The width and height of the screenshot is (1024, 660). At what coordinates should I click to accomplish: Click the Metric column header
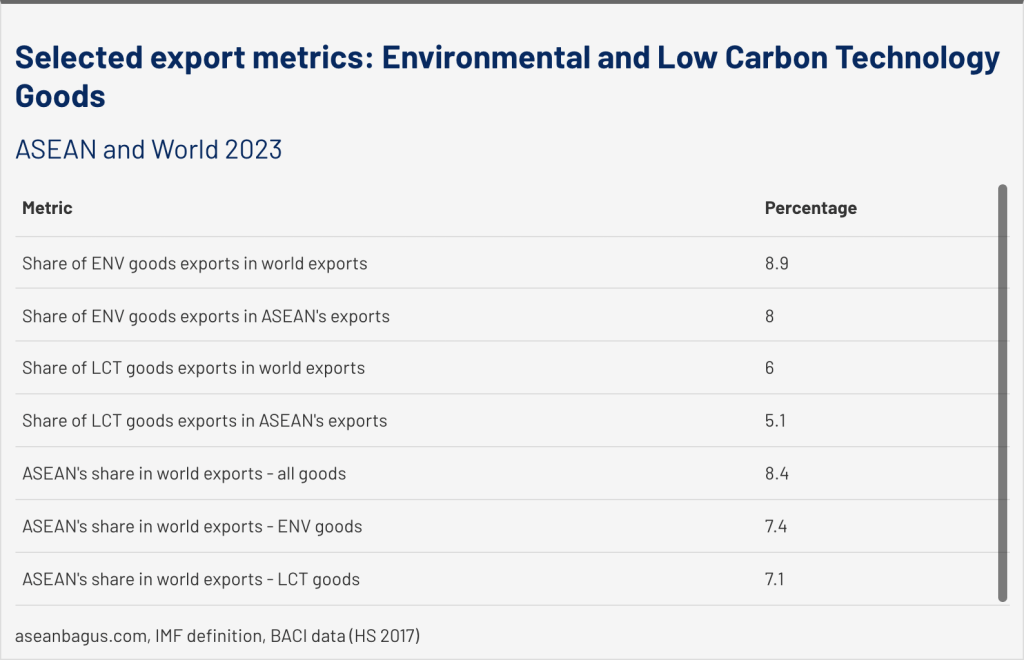[47, 208]
